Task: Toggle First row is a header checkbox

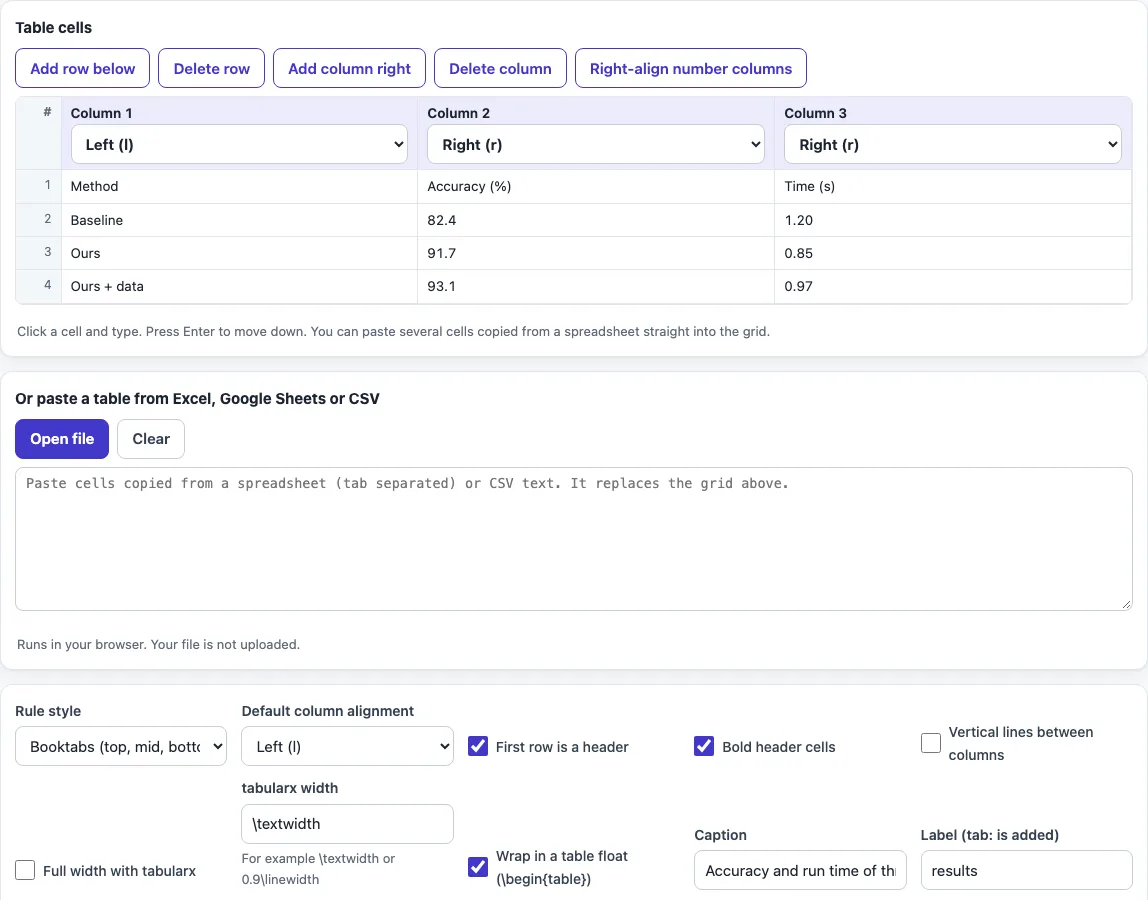Action: [478, 746]
